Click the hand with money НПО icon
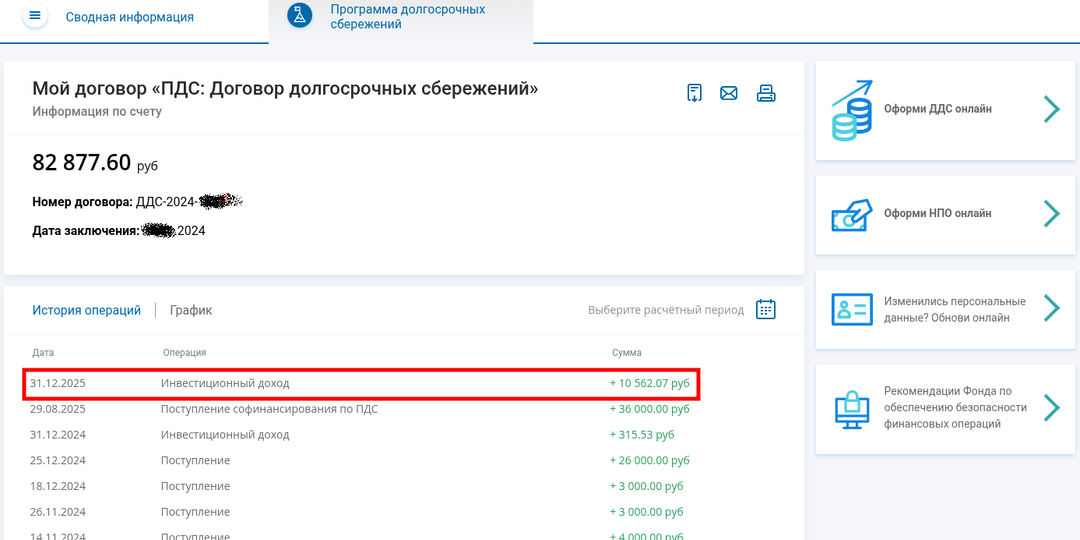 pyautogui.click(x=852, y=215)
